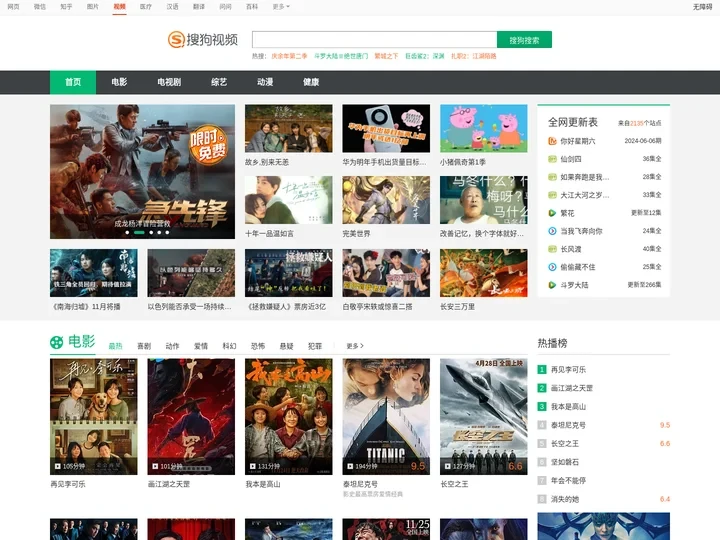
Task: Select the 悬疑 movie genre tab
Action: (x=286, y=346)
